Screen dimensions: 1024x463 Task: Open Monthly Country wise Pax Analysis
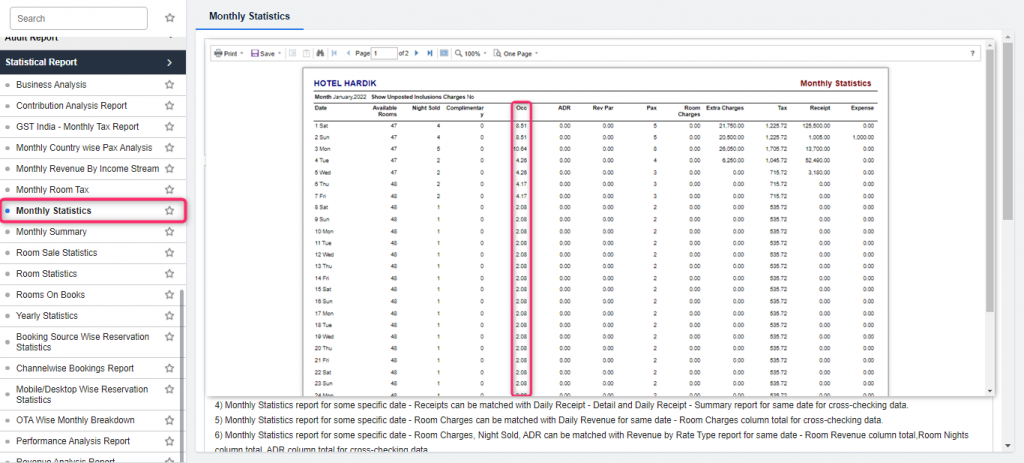84,148
